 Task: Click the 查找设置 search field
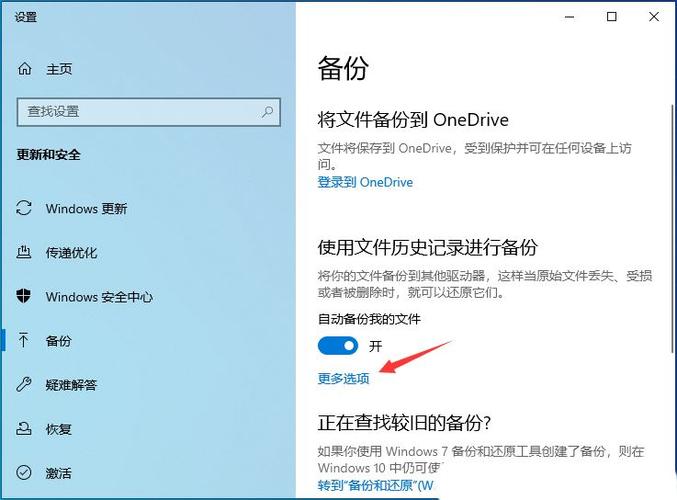[x=149, y=112]
